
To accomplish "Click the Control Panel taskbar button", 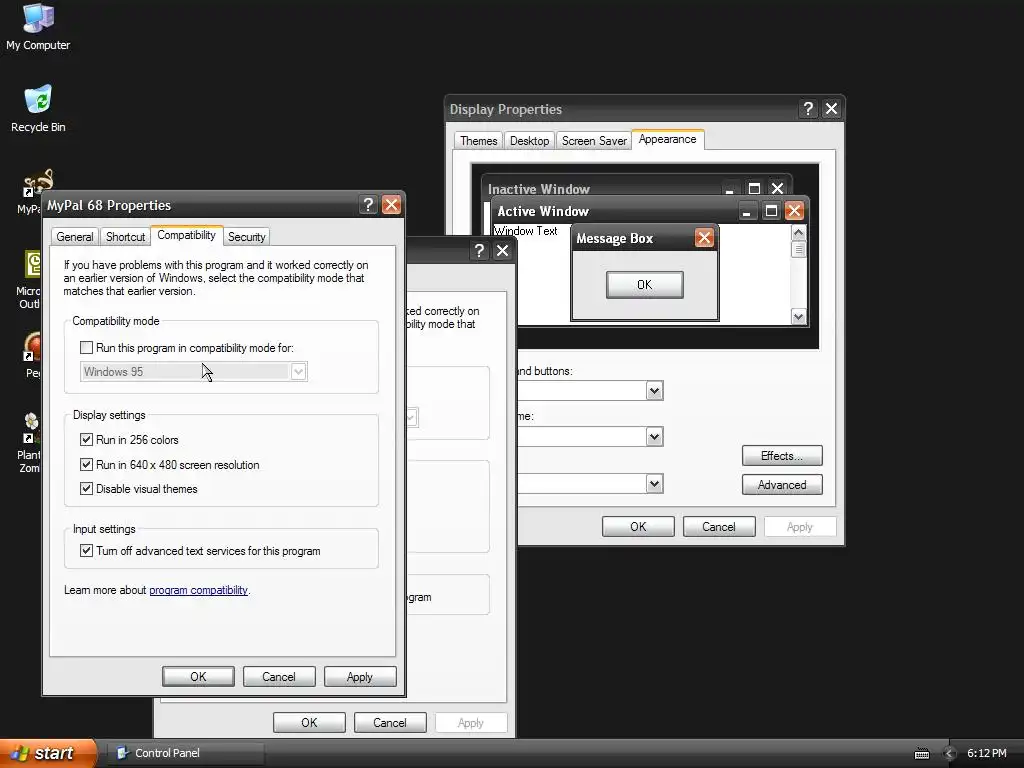I will coord(185,753).
